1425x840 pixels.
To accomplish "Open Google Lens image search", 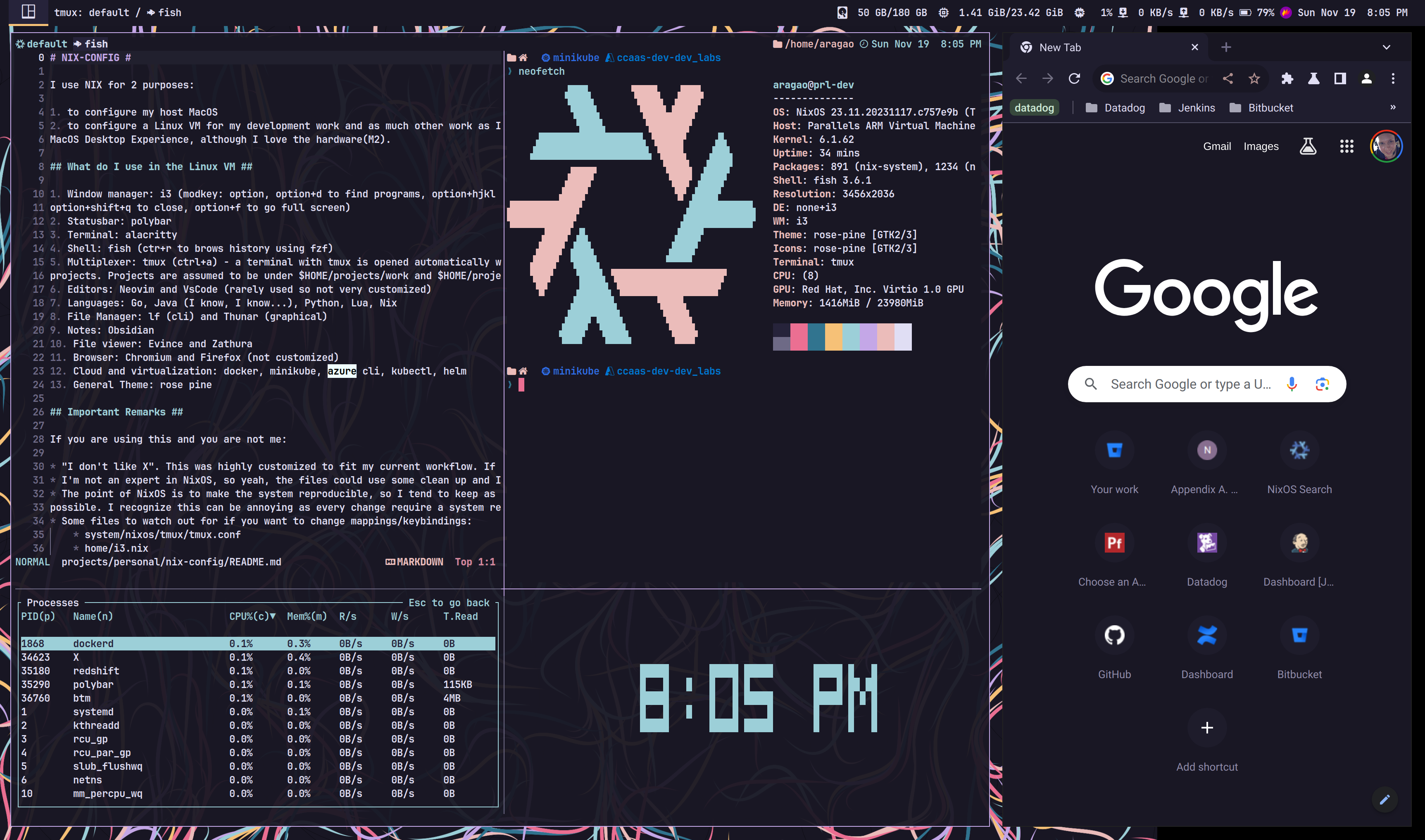I will tap(1322, 384).
